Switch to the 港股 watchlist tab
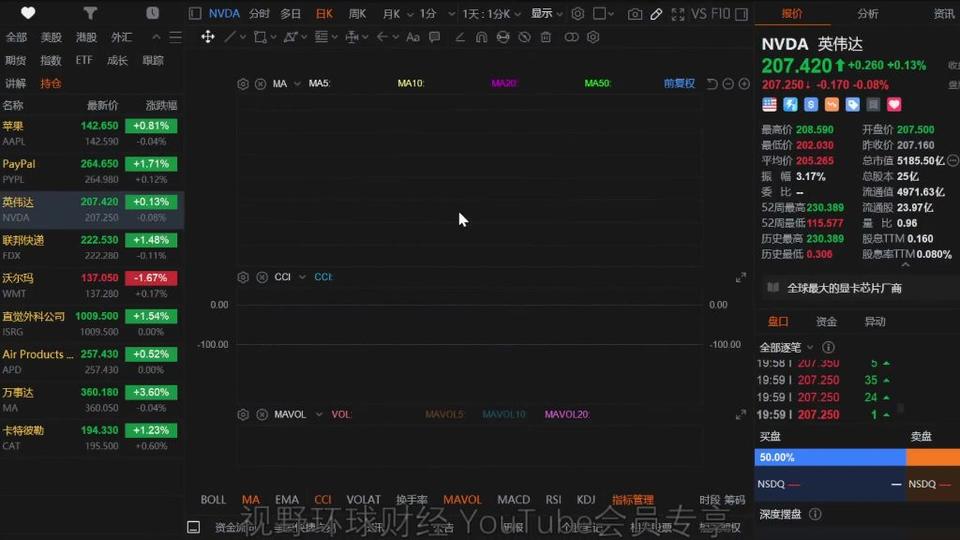 click(x=86, y=37)
